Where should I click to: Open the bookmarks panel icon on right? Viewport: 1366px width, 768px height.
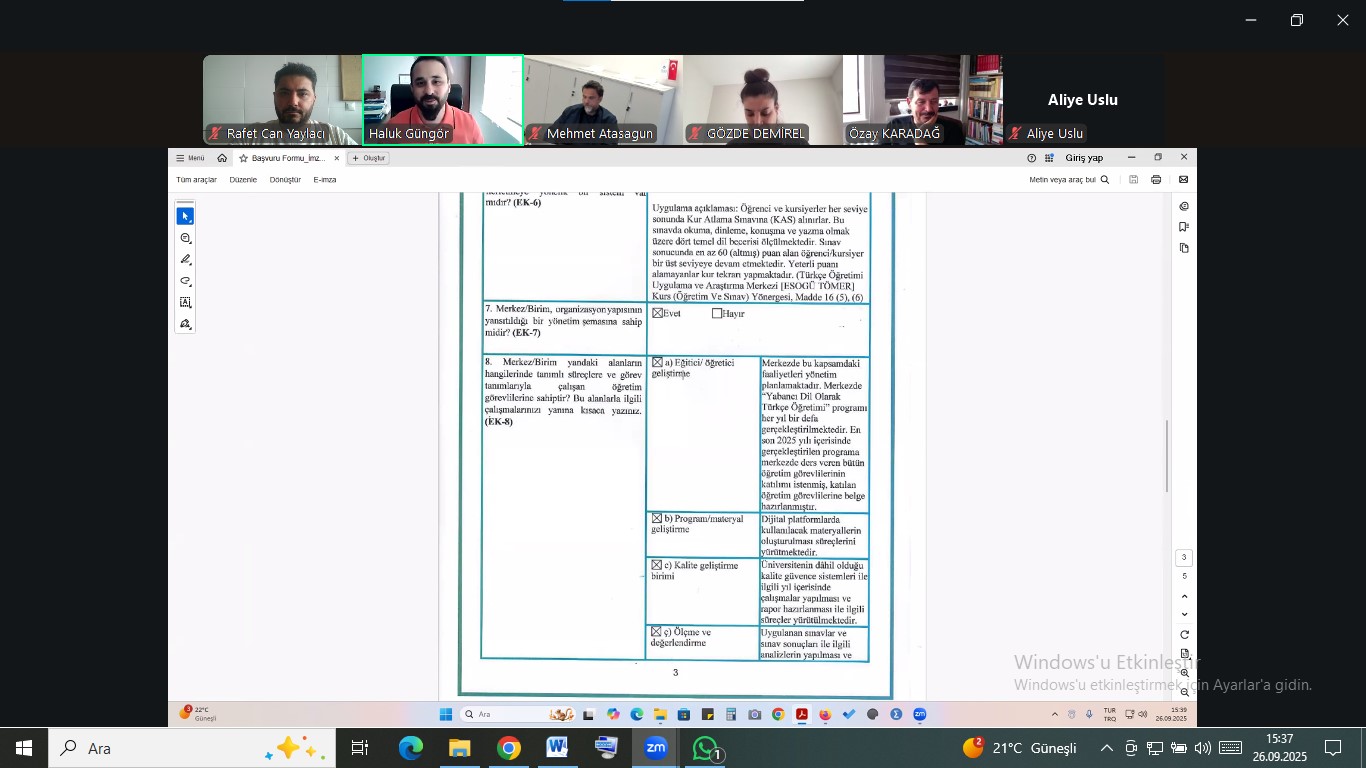coord(1184,227)
